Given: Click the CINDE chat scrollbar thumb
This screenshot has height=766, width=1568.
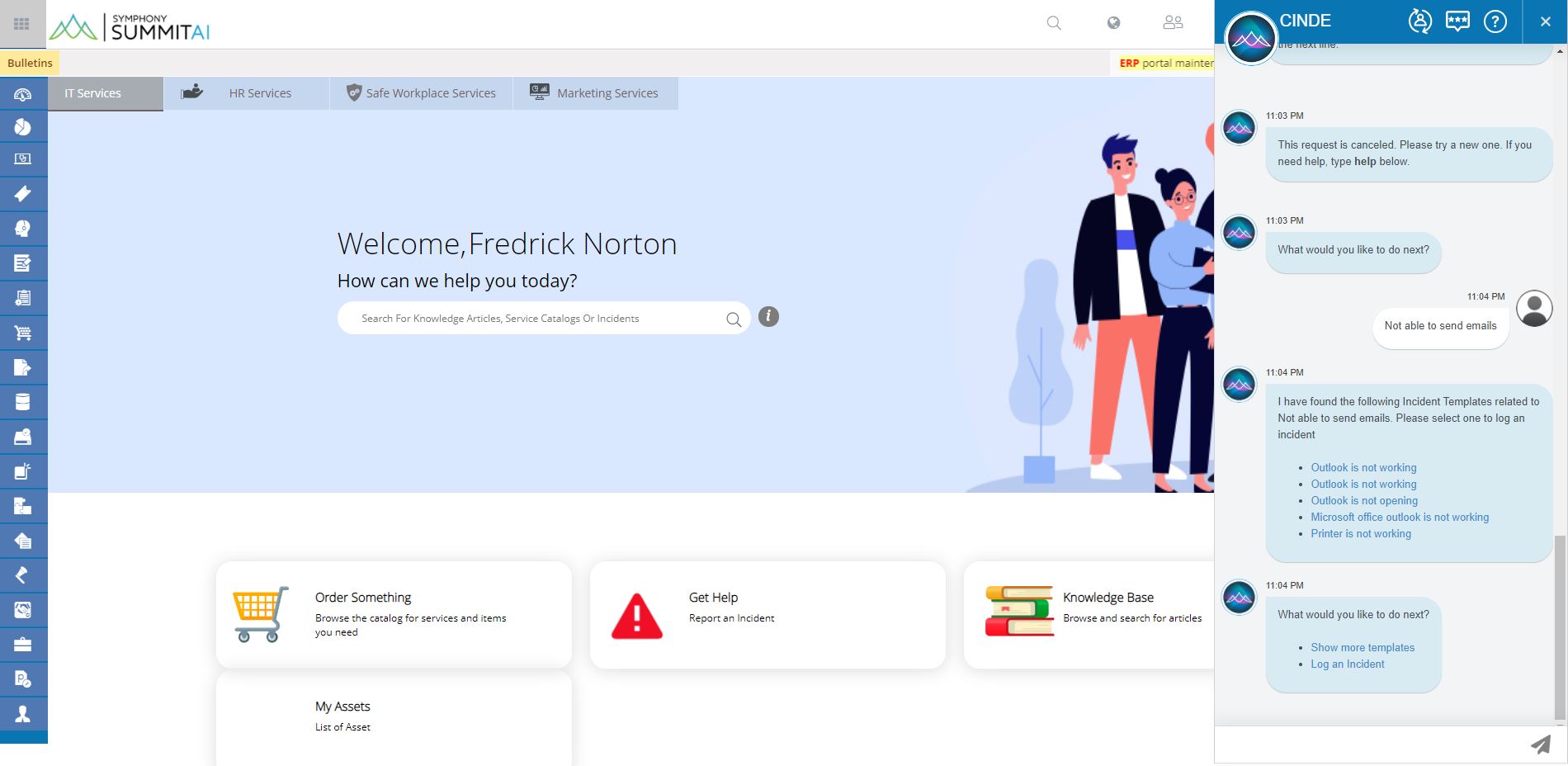Looking at the screenshot, I should 1560,627.
